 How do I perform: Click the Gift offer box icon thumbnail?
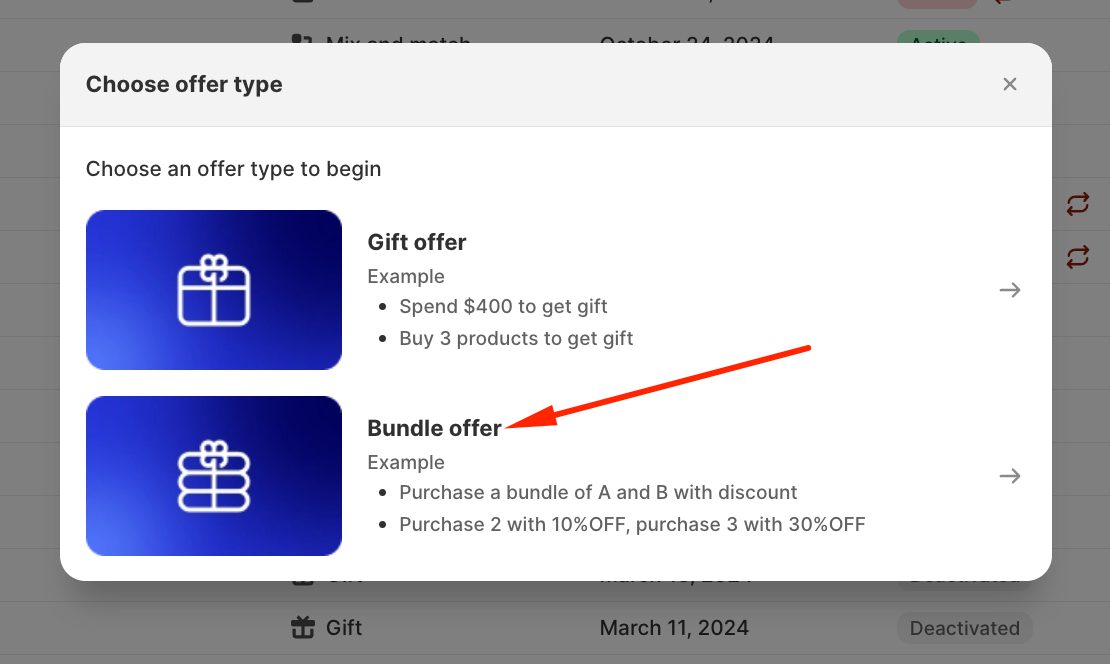point(214,290)
